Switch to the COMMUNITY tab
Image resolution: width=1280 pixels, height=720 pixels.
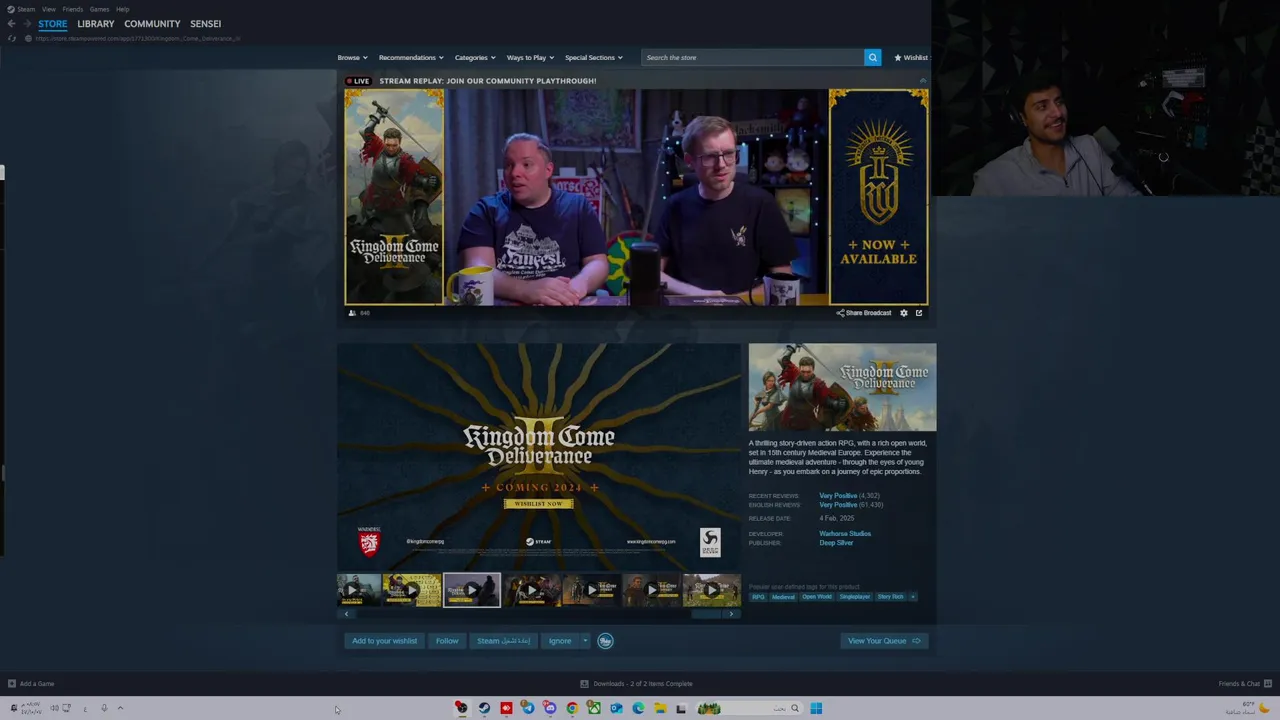coord(152,23)
